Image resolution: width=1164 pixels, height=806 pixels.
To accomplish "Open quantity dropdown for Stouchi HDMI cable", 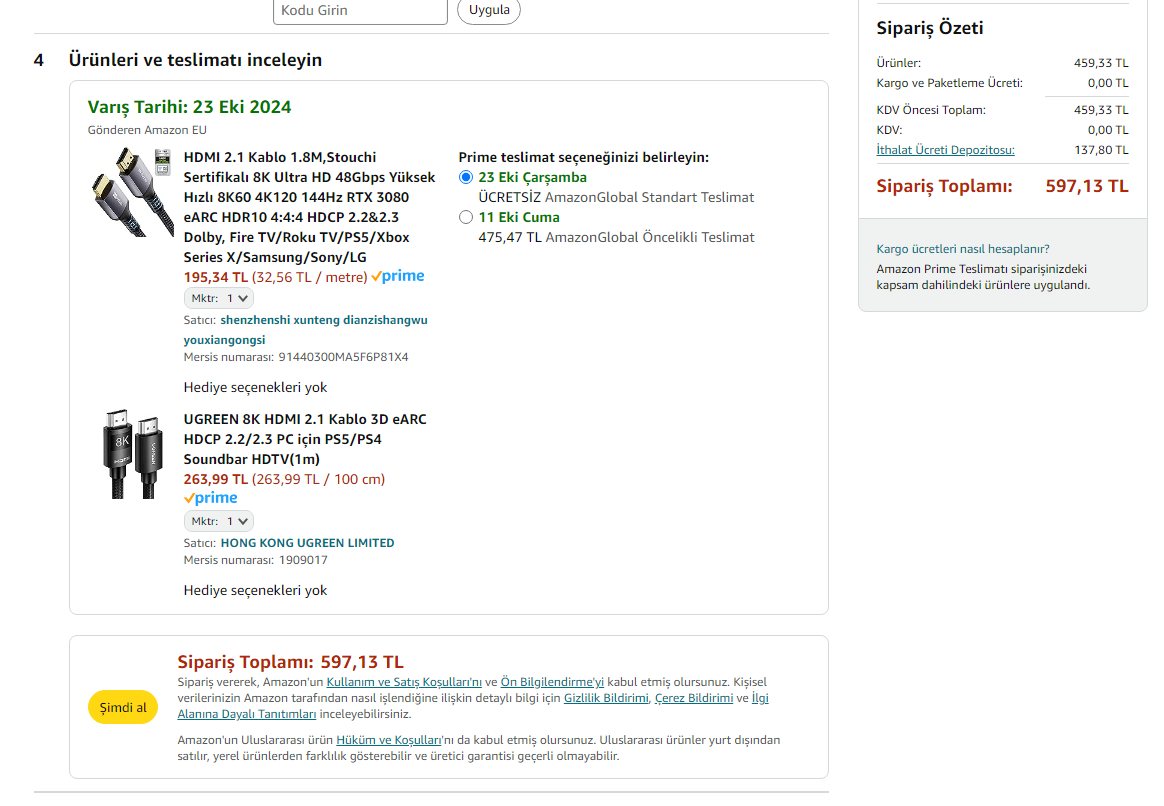I will click(x=219, y=298).
